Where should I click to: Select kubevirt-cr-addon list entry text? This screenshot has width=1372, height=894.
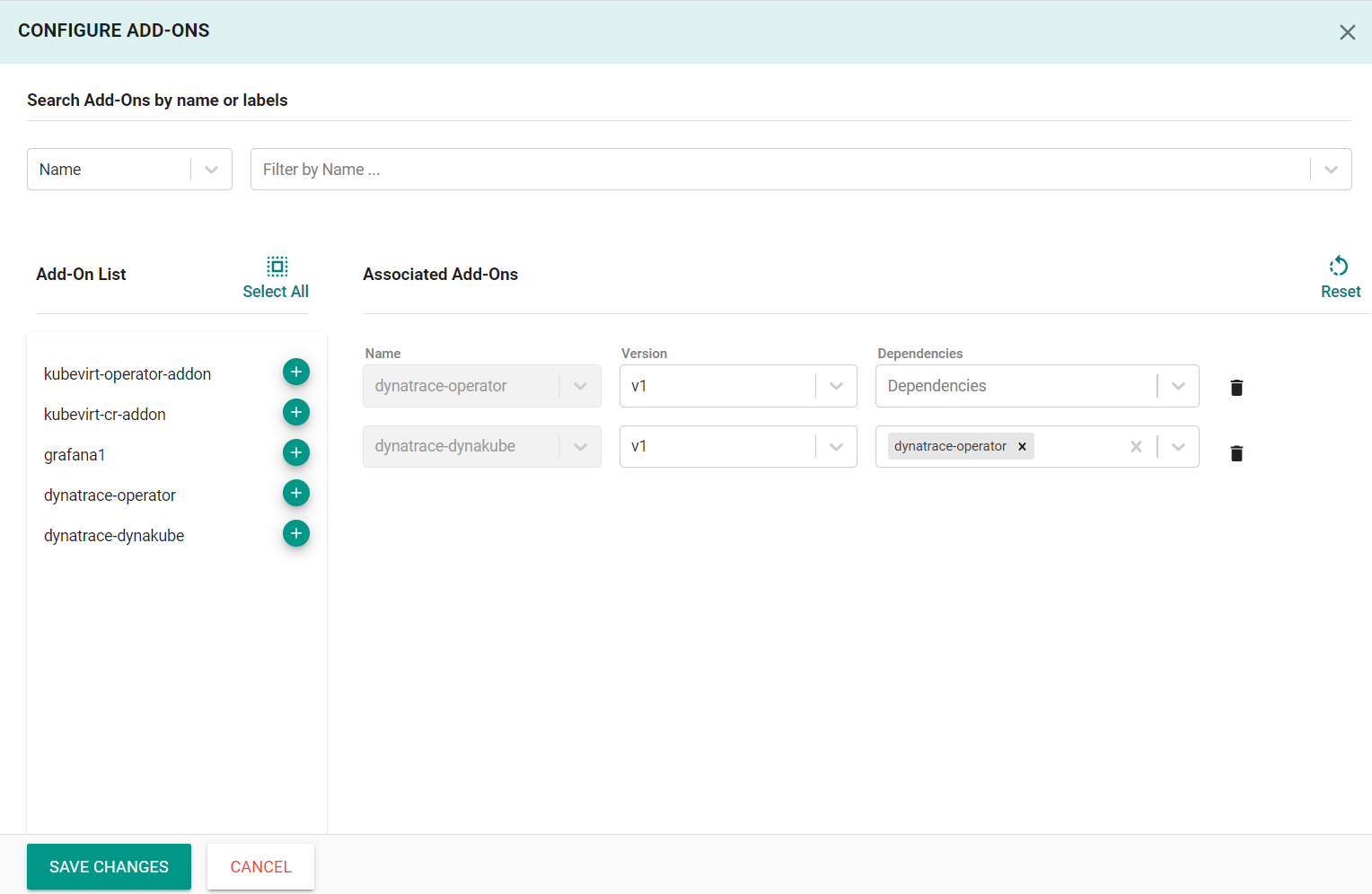[x=105, y=415]
